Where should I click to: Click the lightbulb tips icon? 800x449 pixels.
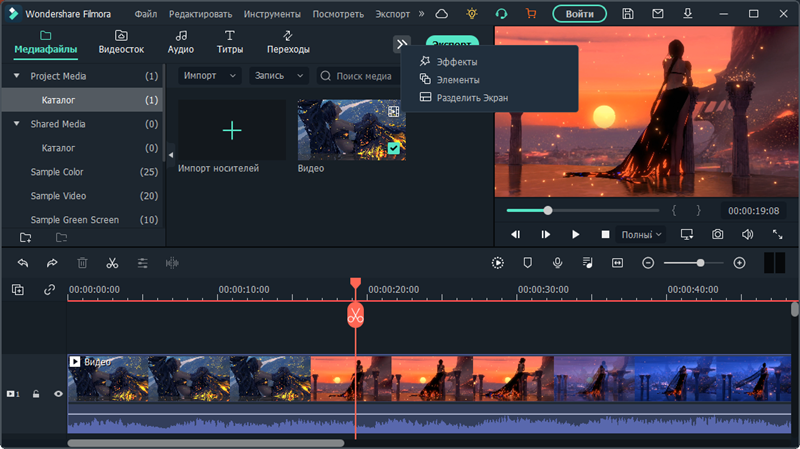[x=471, y=14]
